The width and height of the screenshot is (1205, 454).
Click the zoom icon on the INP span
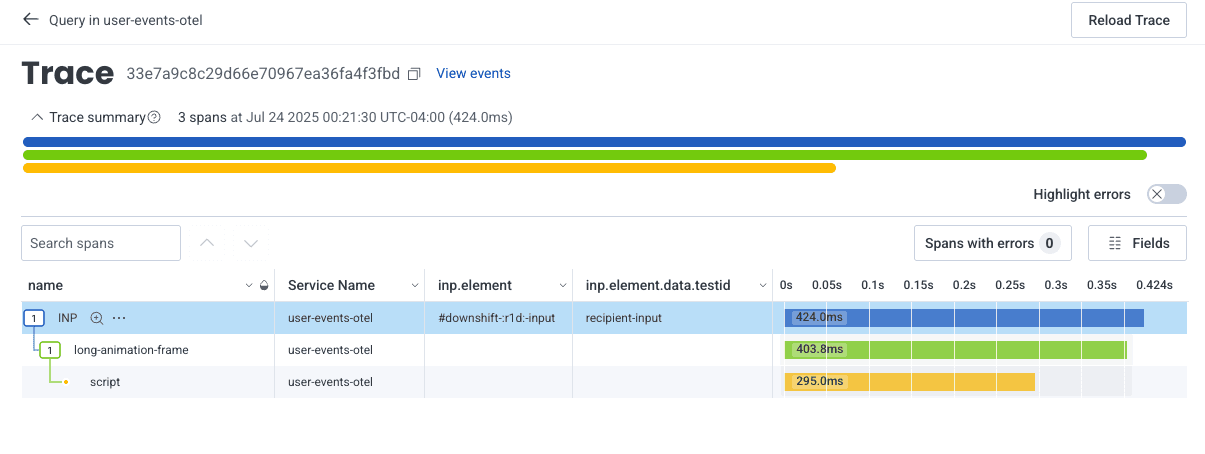click(x=97, y=318)
